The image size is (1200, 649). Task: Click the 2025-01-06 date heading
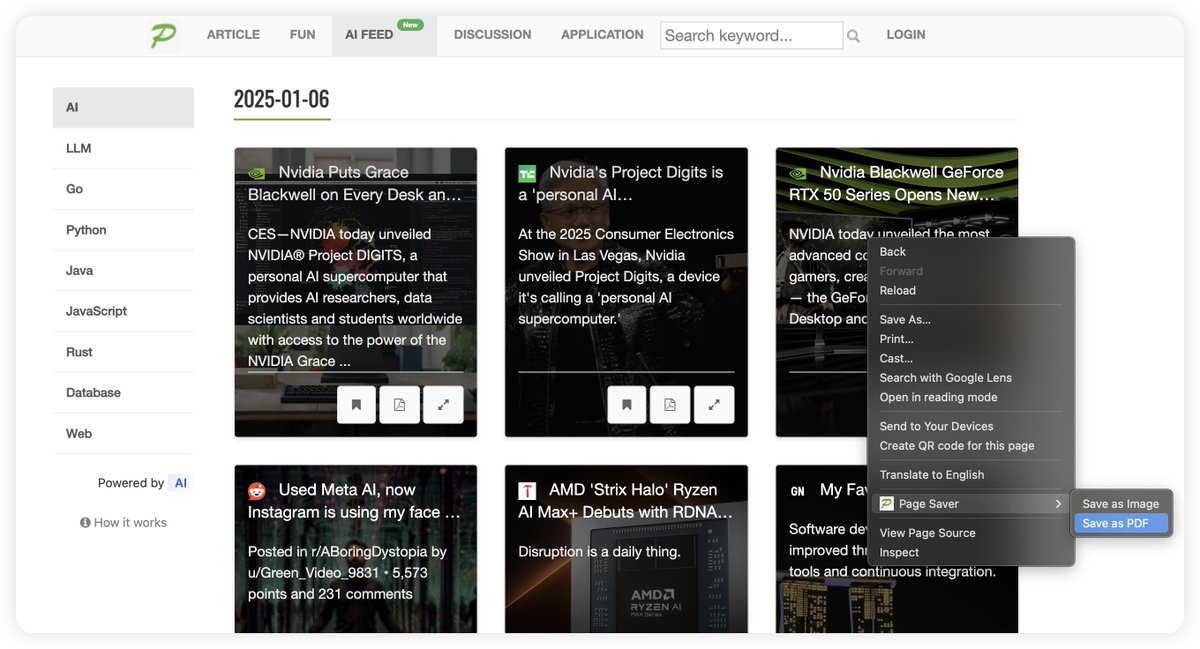[281, 99]
